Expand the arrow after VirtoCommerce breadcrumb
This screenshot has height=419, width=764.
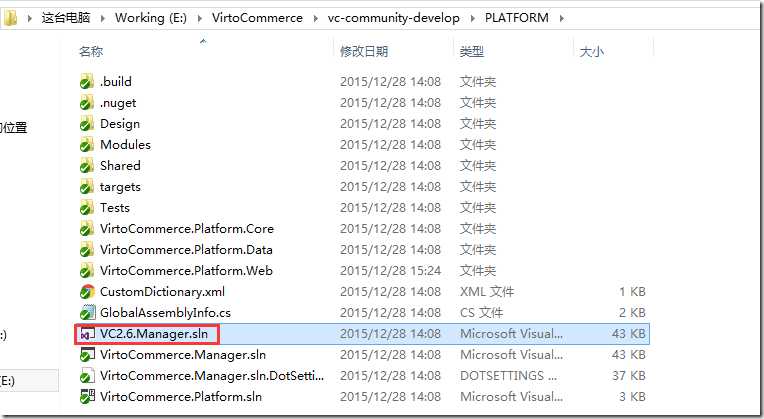tap(316, 19)
